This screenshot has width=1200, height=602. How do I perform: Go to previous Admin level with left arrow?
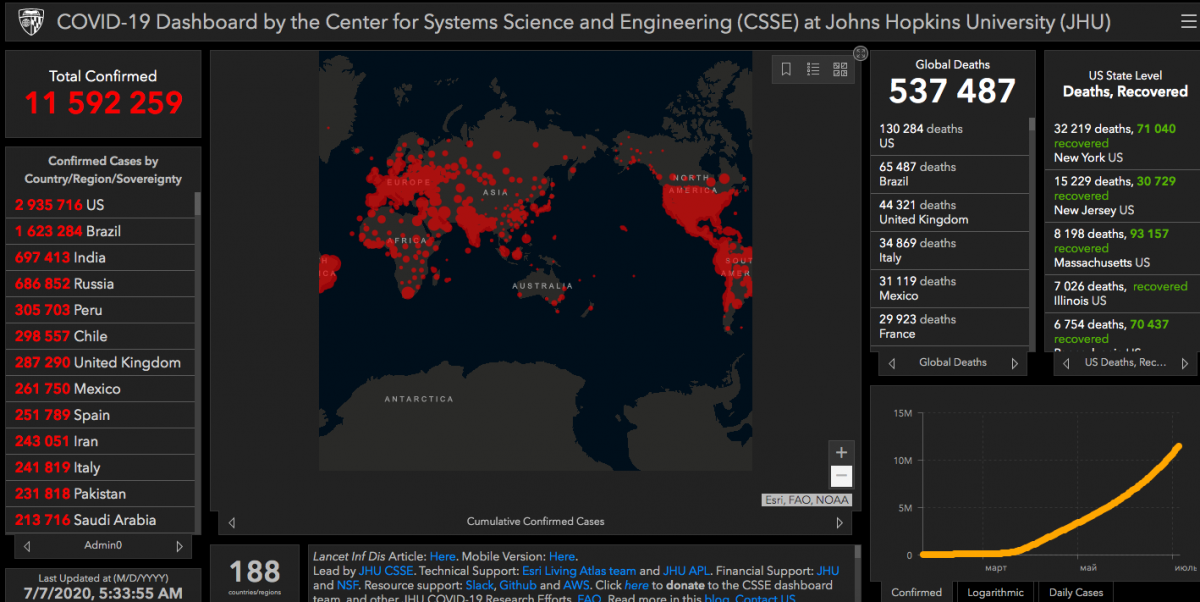[27, 546]
